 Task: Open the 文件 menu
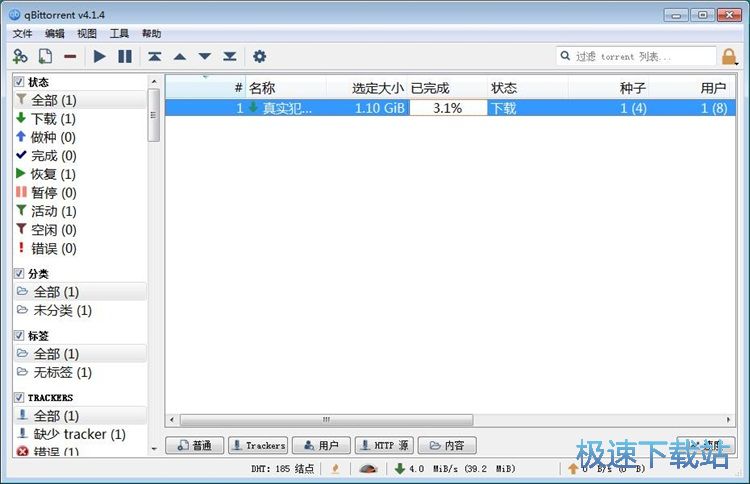(x=22, y=33)
